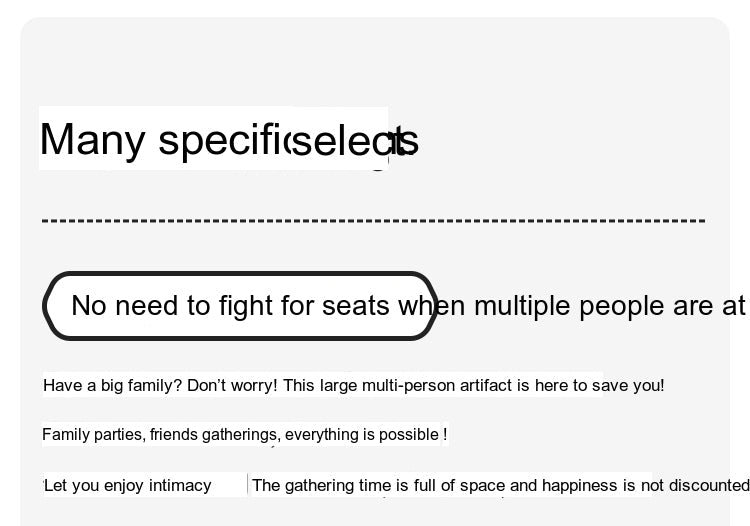The image size is (750, 526).
Task: Click "here to save you!" text
Action: pyautogui.click(x=600, y=385)
